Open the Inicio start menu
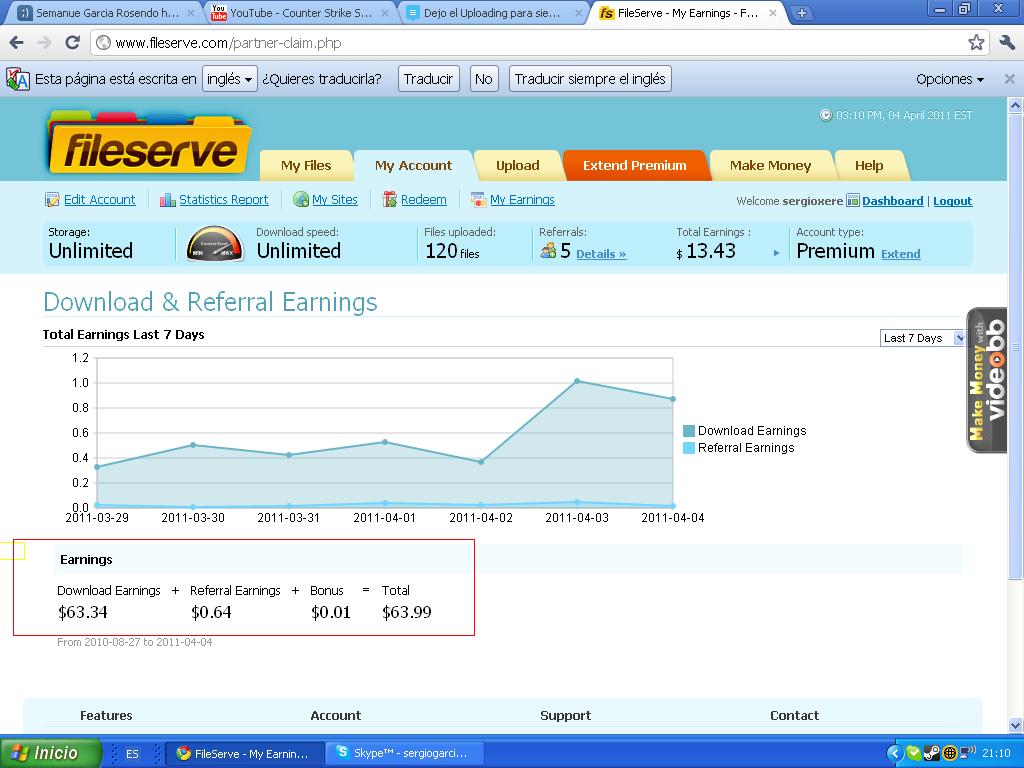 click(50, 753)
